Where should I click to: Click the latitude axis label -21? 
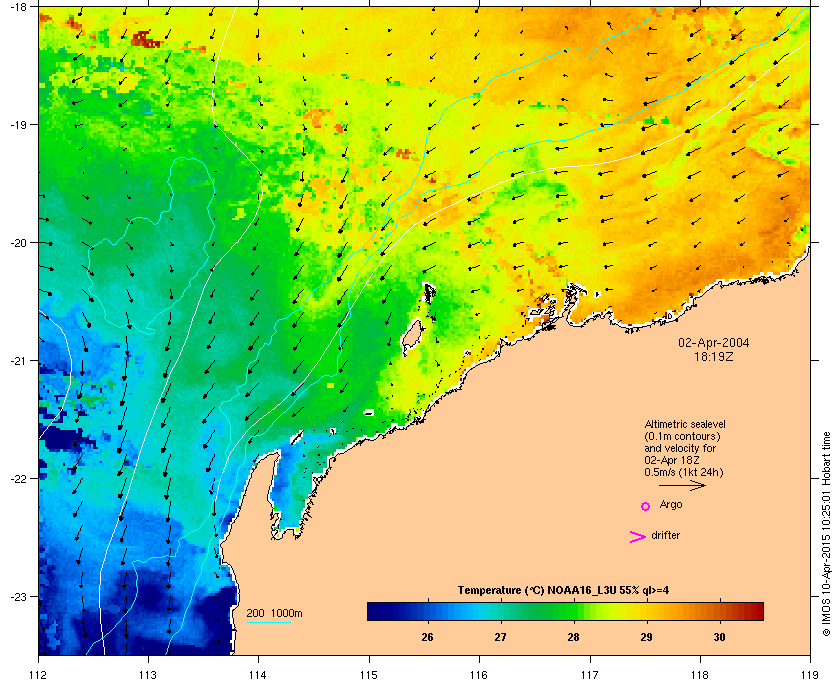point(18,361)
